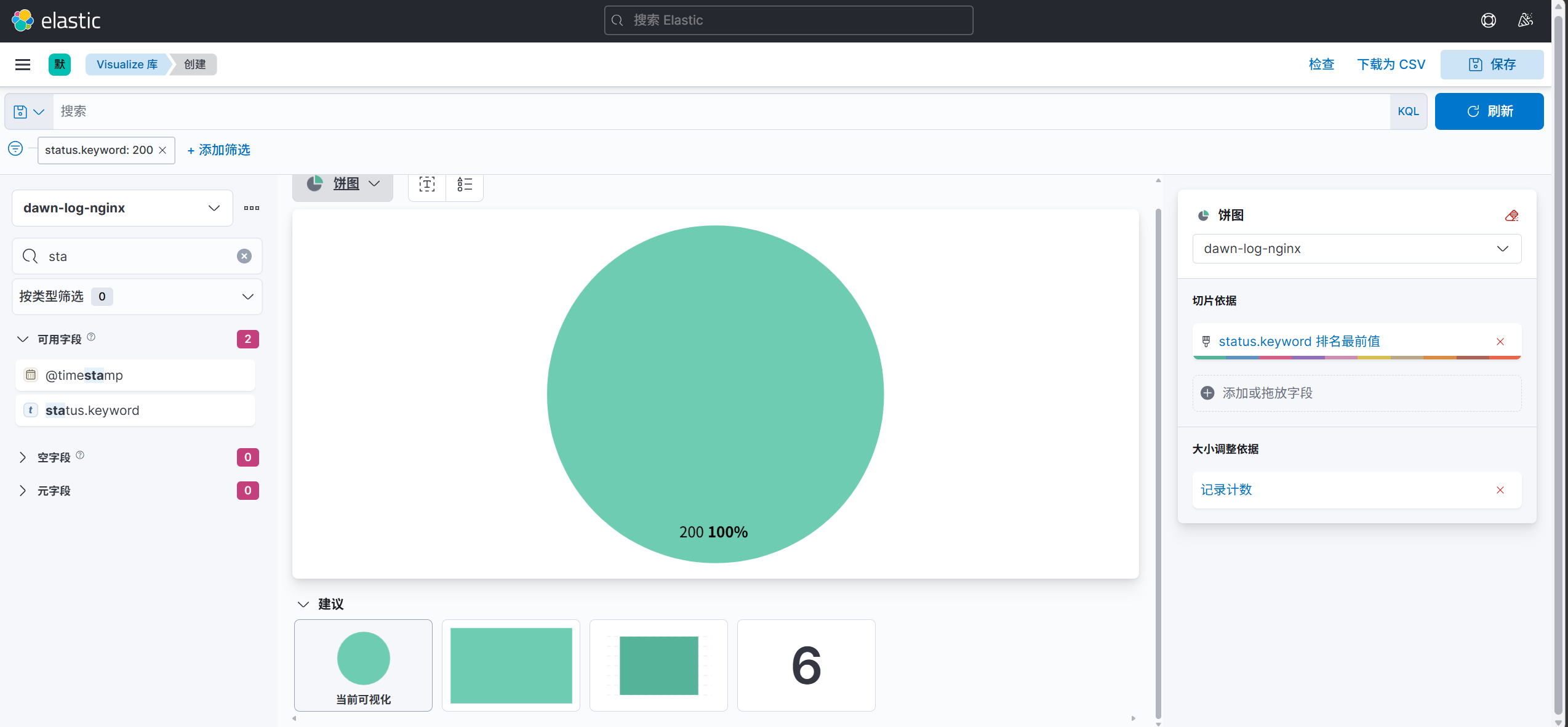
Task: Open the newsfeed celebration icon
Action: coord(1525,20)
